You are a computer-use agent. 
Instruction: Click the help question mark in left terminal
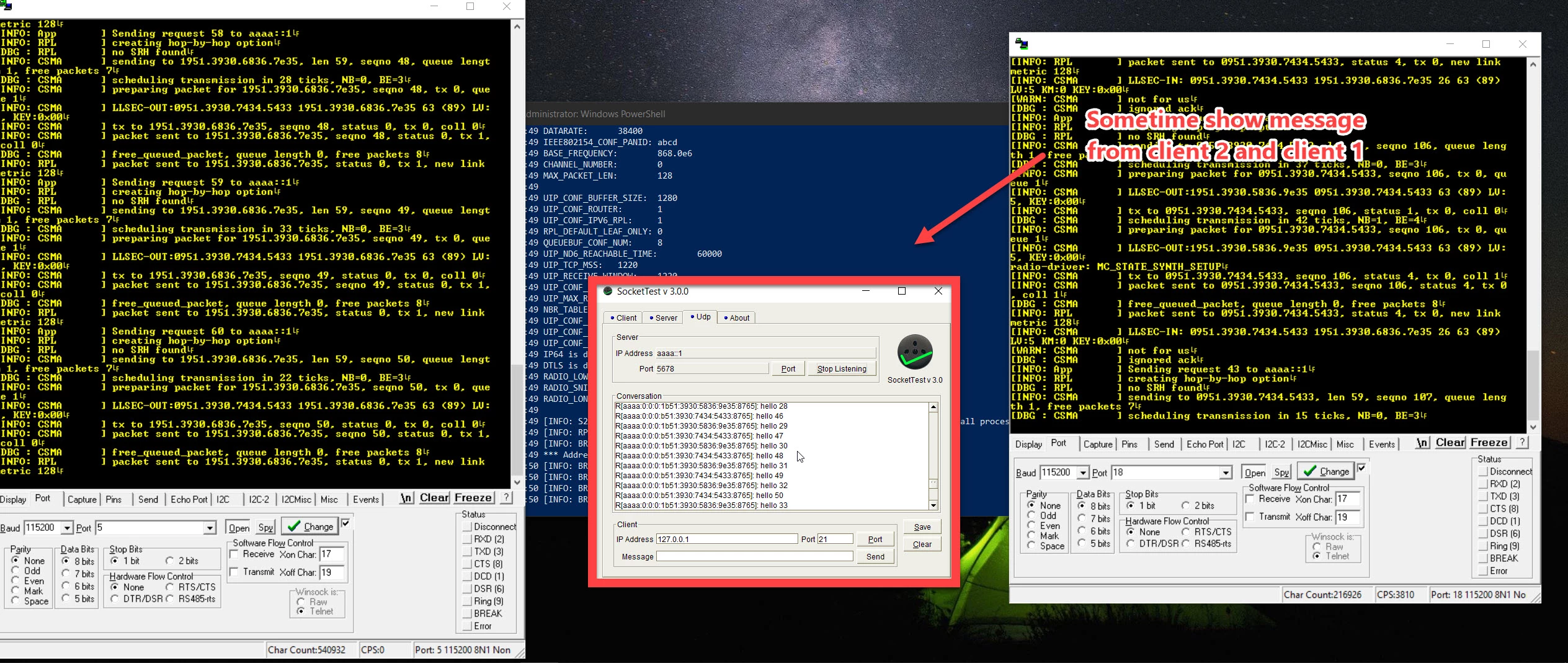click(507, 498)
